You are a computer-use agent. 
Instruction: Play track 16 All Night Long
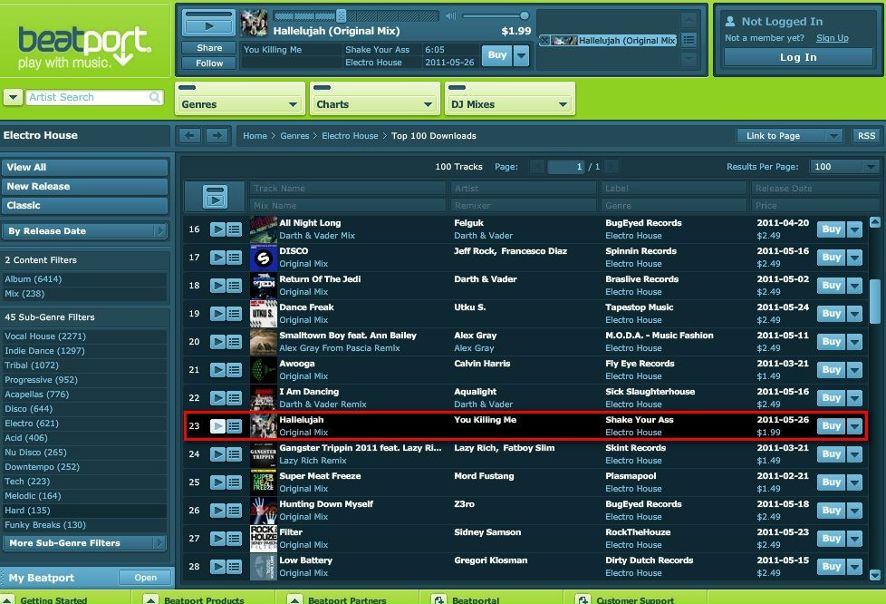(x=217, y=230)
